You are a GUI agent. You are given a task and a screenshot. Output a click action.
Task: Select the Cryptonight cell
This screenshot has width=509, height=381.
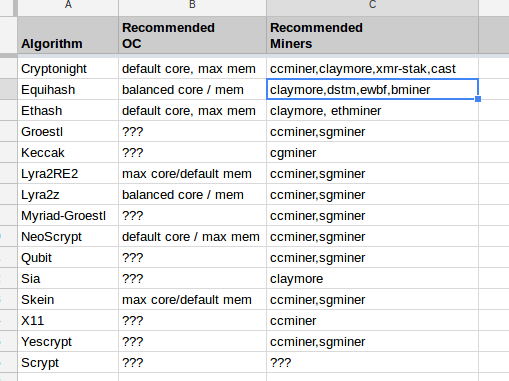(x=68, y=69)
